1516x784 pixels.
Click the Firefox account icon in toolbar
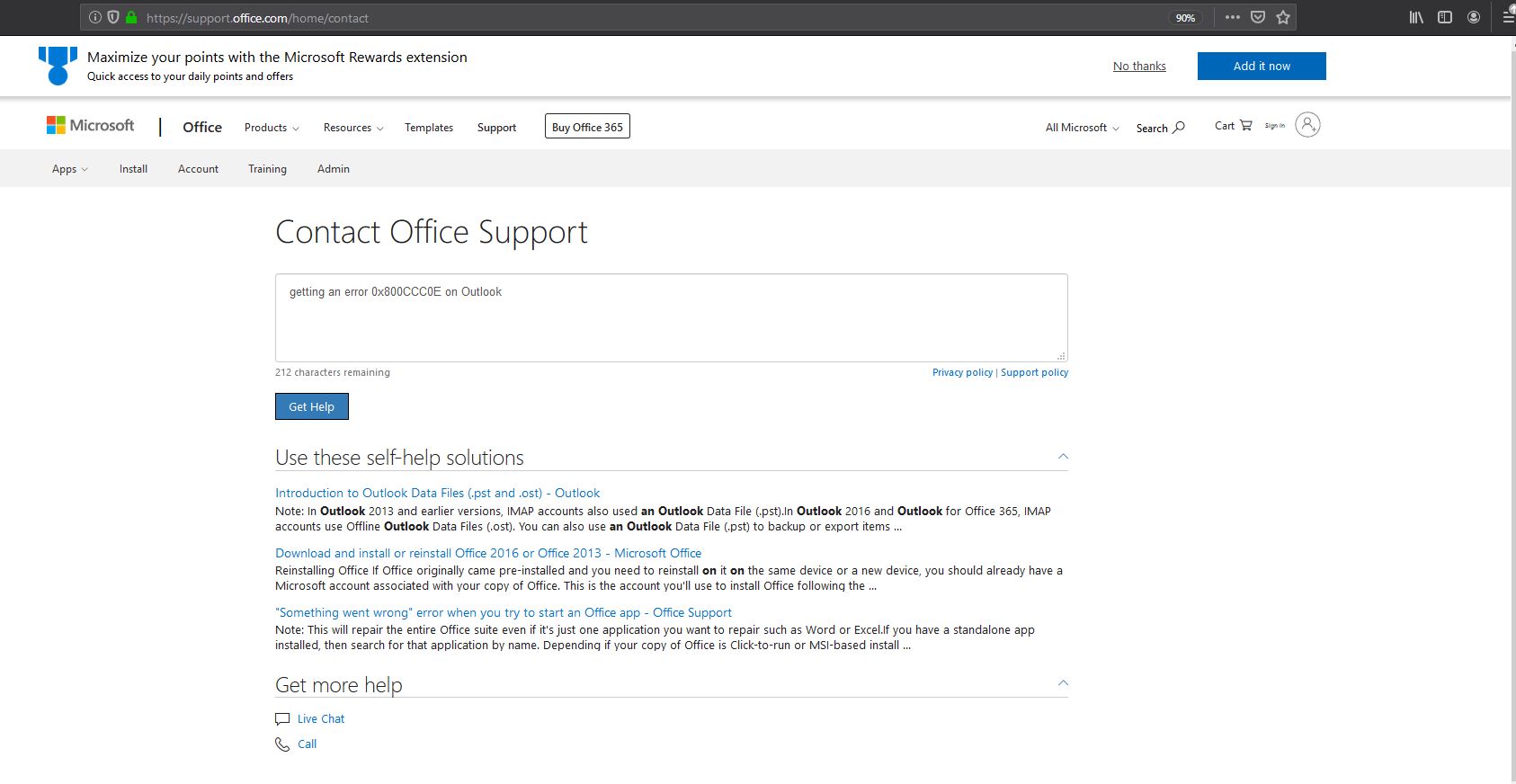pos(1474,17)
